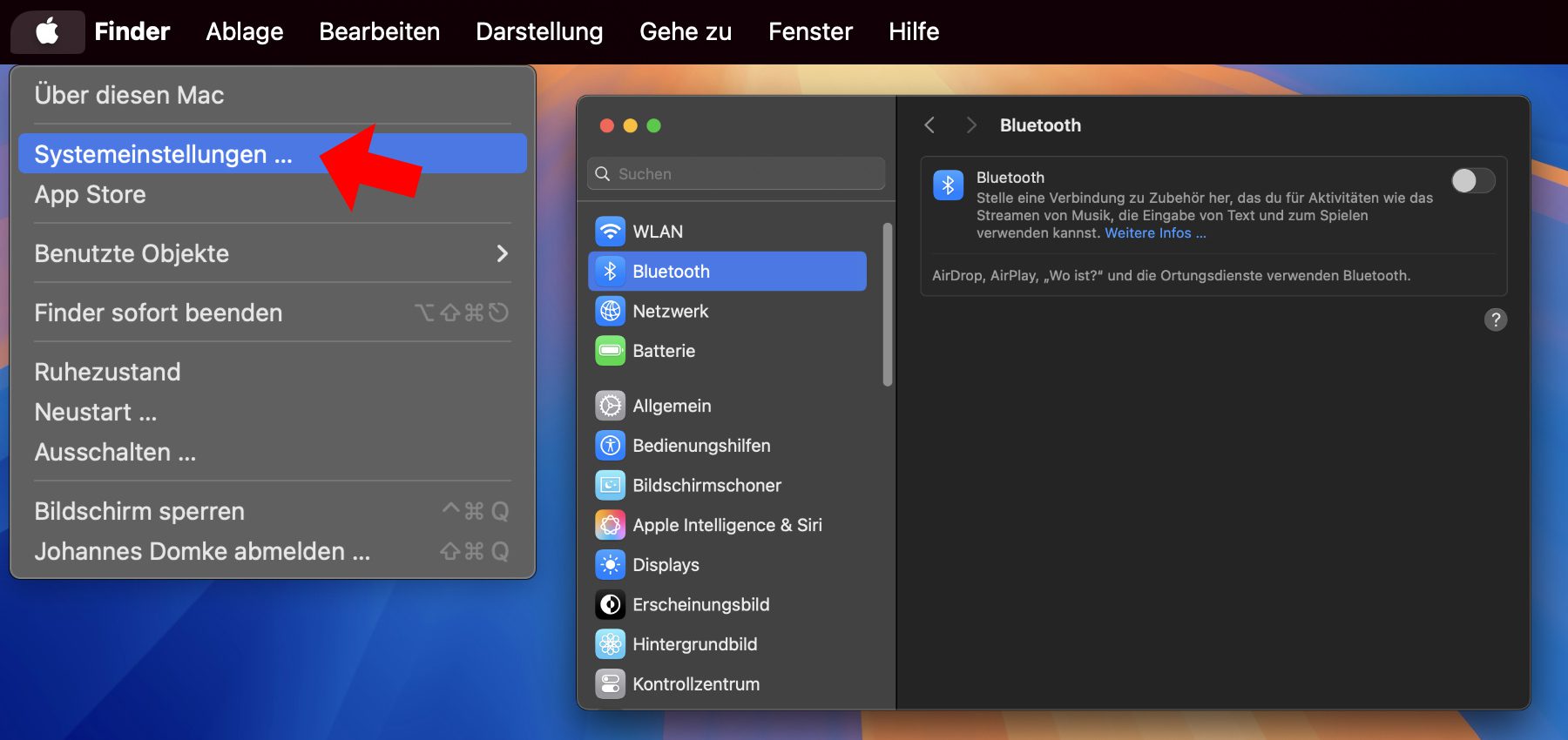Open Batterie settings via battery icon
This screenshot has width=1568, height=740.
click(x=610, y=351)
